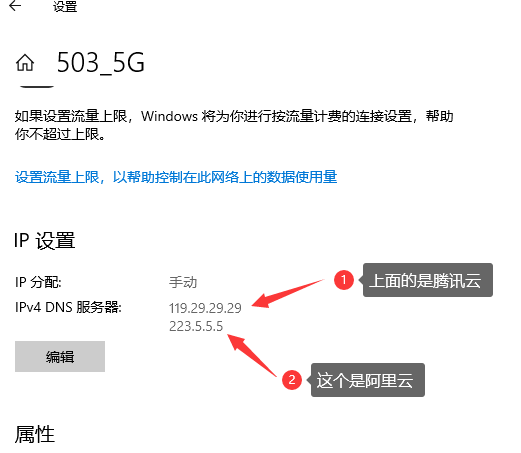Open the Settings home via house icon
The image size is (521, 453).
[x=25, y=63]
